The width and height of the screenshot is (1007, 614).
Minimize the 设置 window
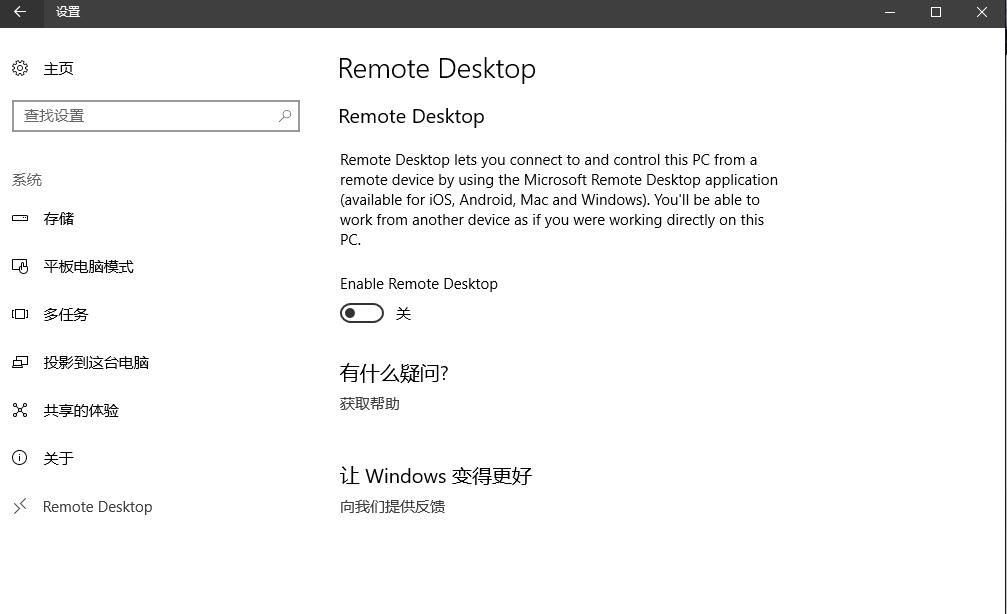click(889, 12)
